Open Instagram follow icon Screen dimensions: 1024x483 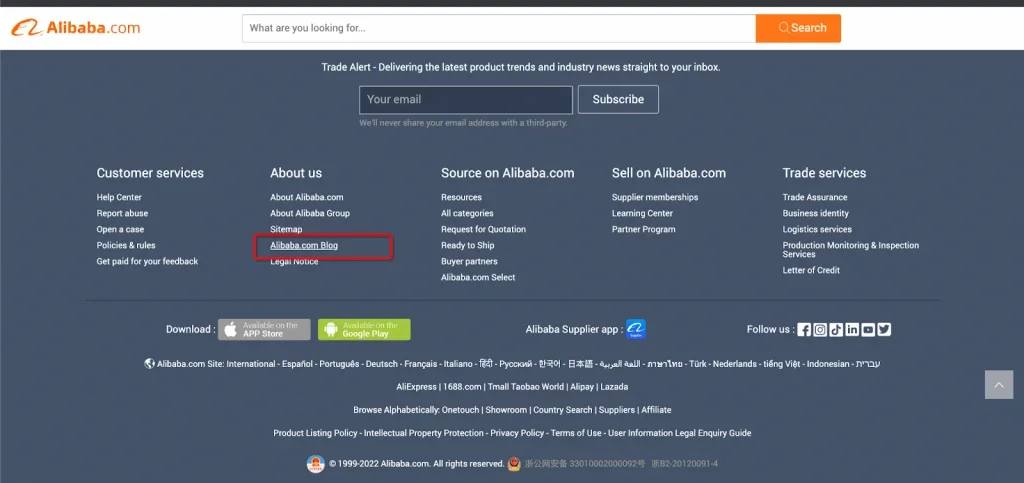point(820,330)
